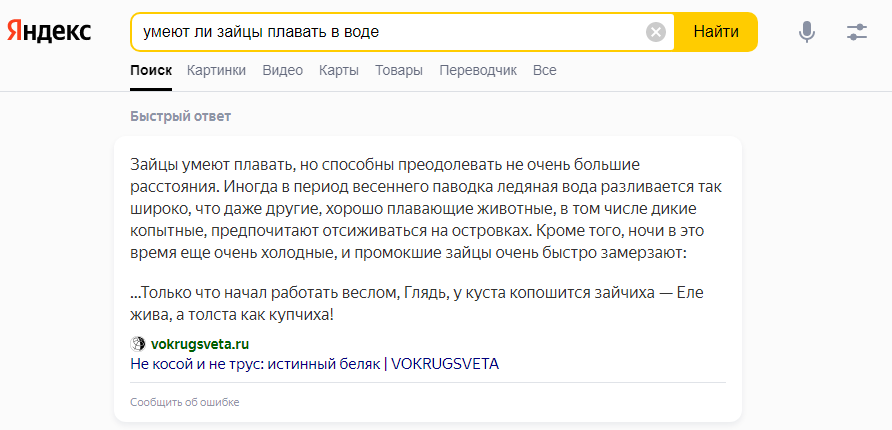This screenshot has width=892, height=430.
Task: Select the Поиск tab
Action: tap(151, 71)
